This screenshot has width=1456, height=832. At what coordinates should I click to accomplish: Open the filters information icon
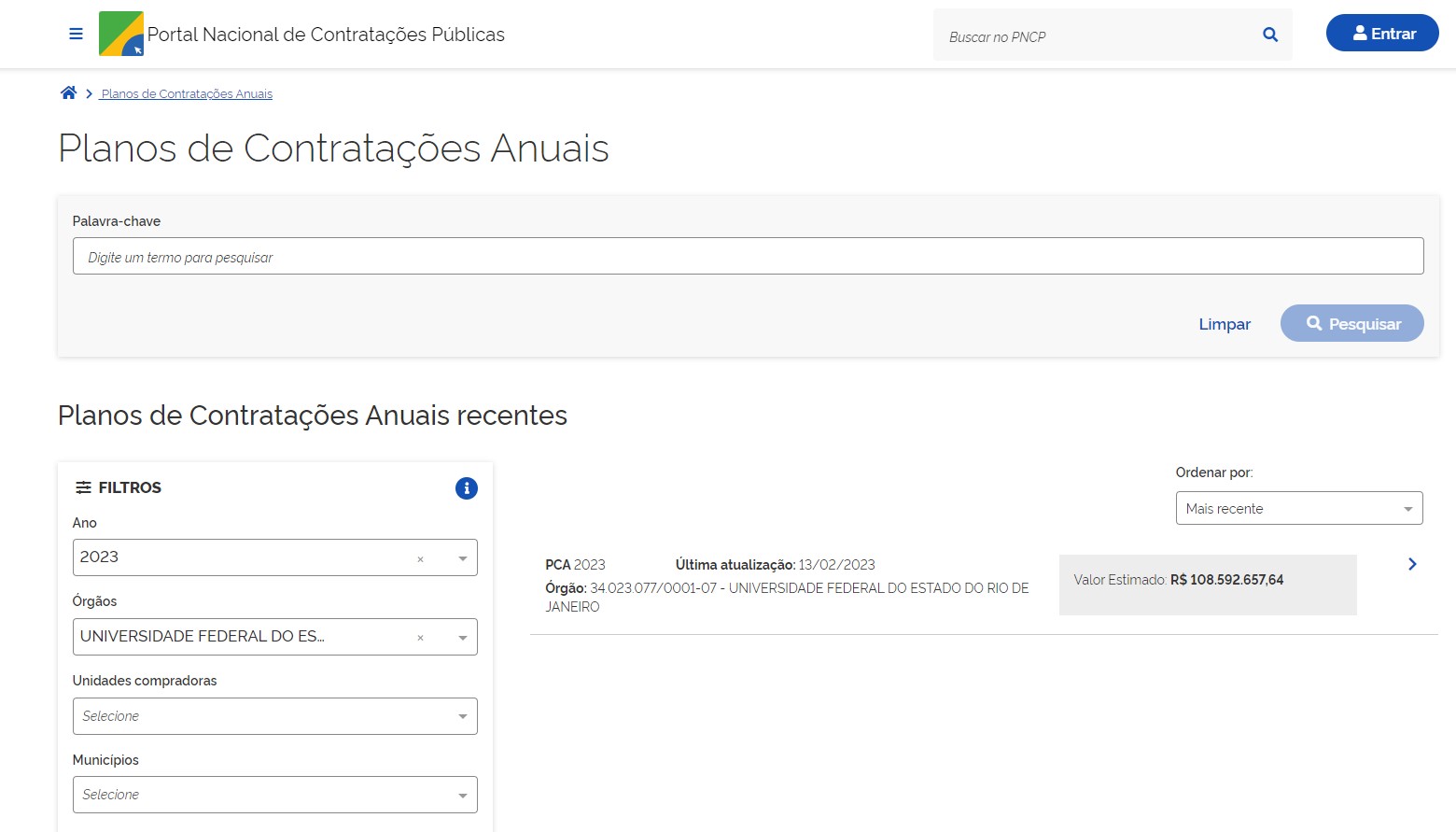(466, 488)
